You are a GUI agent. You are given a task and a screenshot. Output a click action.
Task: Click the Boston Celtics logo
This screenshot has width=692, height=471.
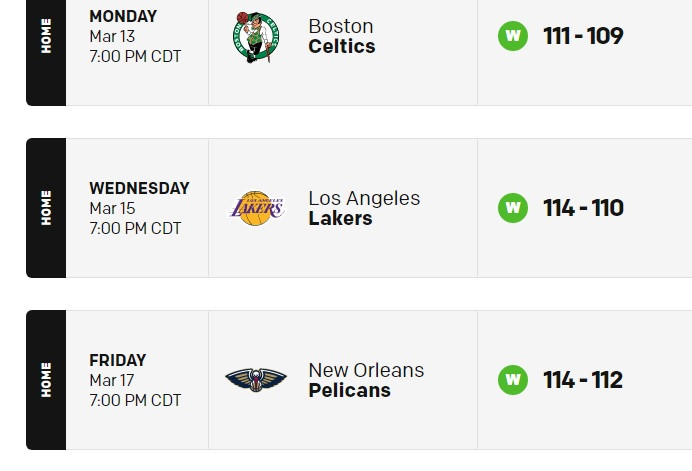pos(256,37)
